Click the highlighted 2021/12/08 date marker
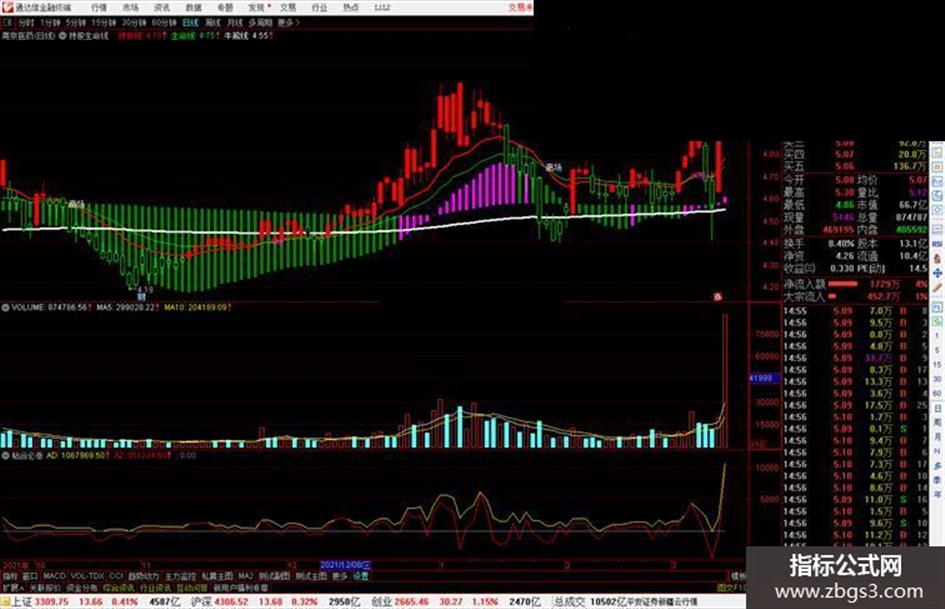Screen dimensions: 945x609 (x=346, y=566)
